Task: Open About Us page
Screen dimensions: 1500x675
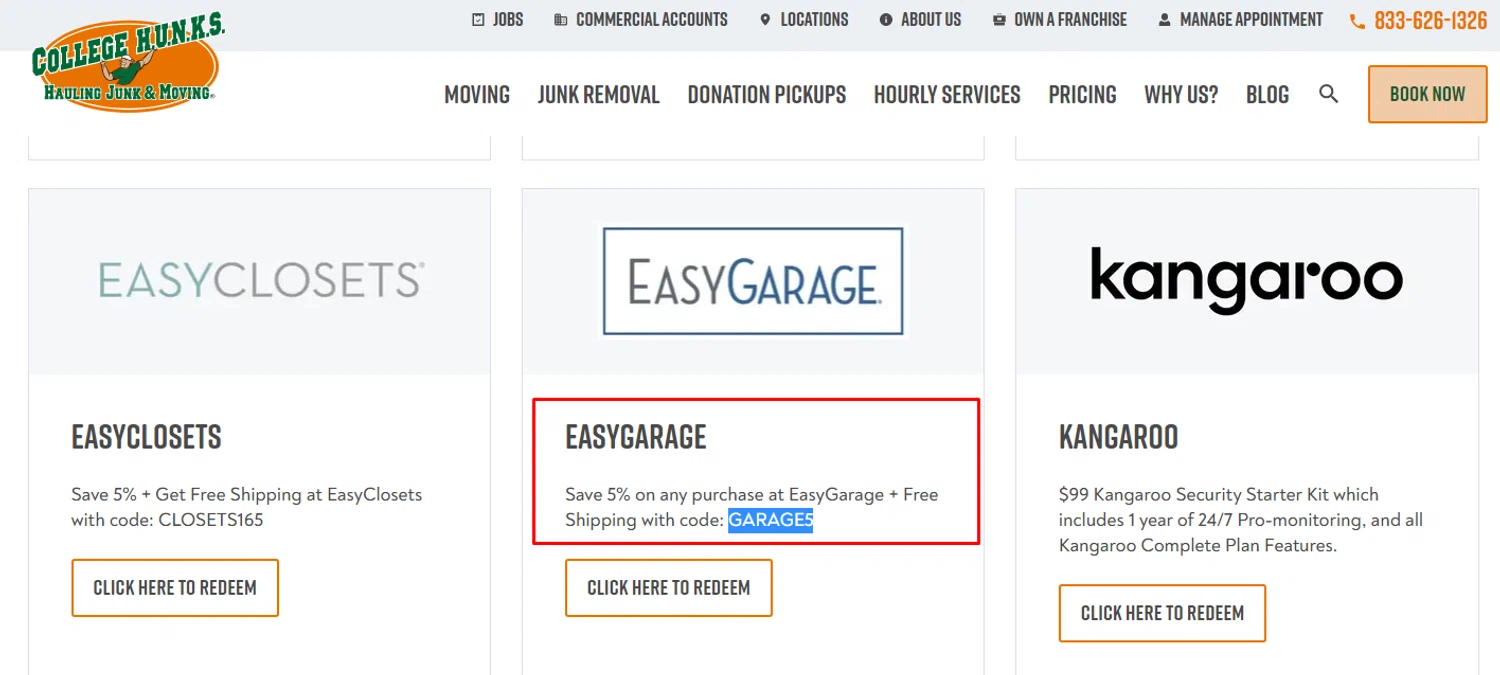Action: (x=931, y=19)
